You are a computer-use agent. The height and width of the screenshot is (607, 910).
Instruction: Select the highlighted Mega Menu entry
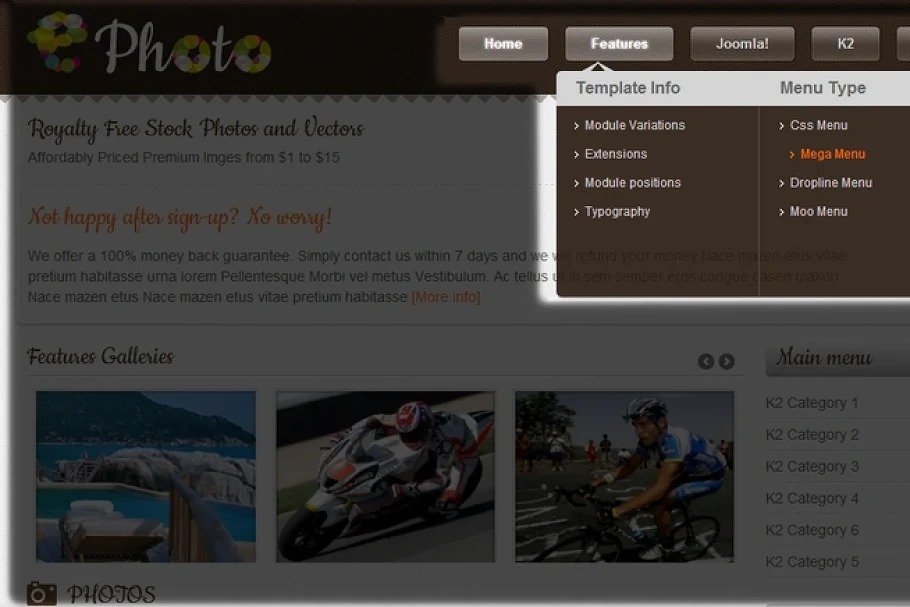[x=832, y=154]
